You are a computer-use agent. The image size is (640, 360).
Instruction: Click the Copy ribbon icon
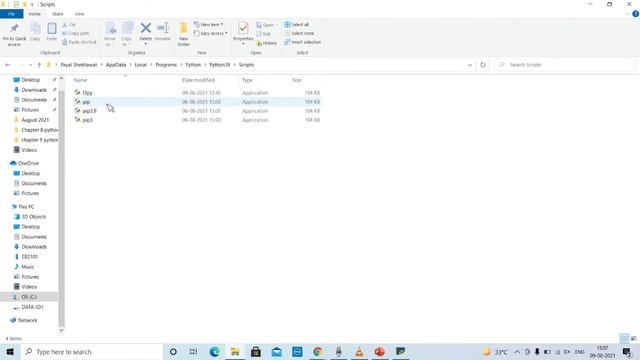point(35,29)
